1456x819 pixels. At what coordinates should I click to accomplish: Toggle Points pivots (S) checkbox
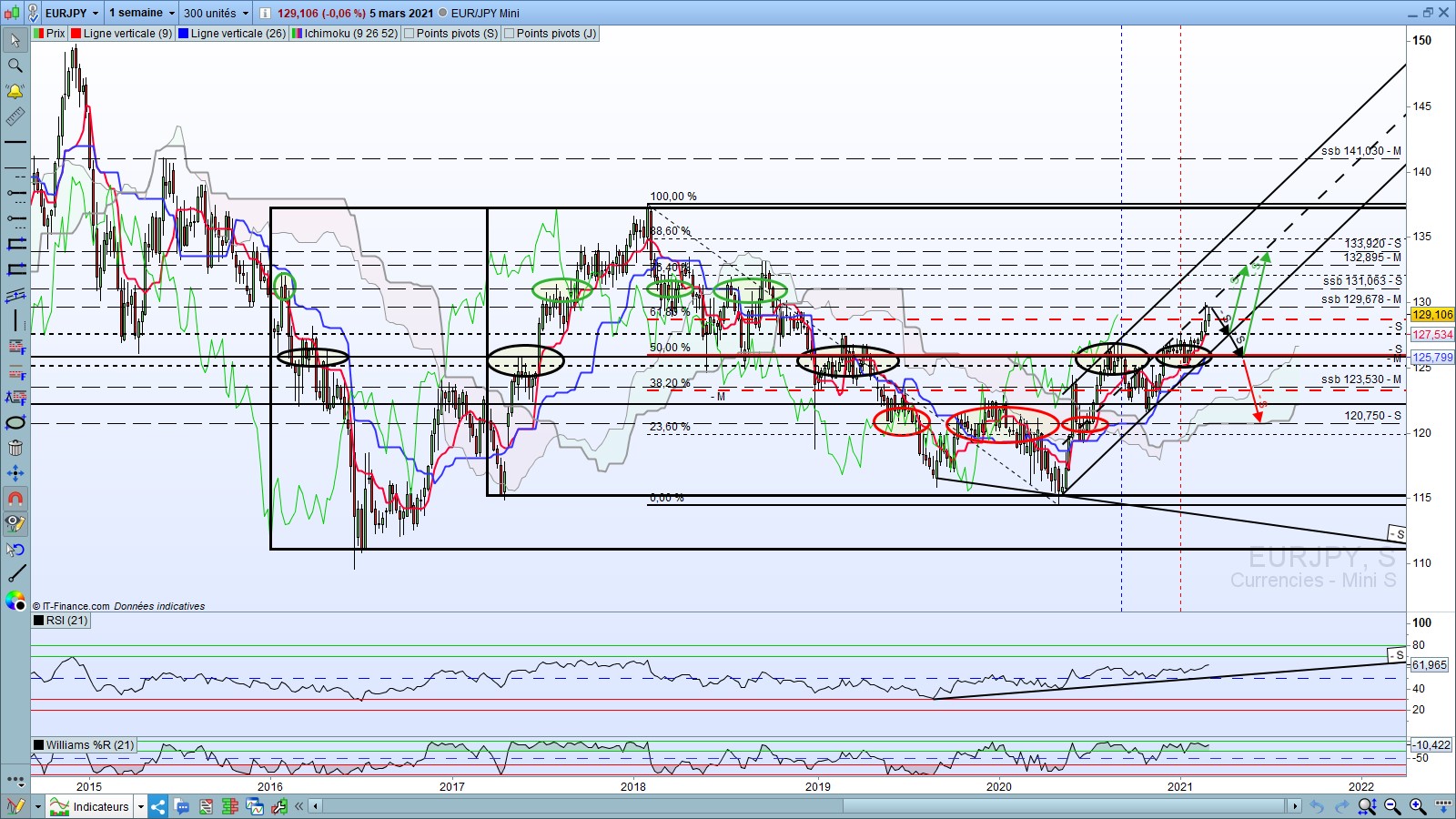click(x=409, y=34)
